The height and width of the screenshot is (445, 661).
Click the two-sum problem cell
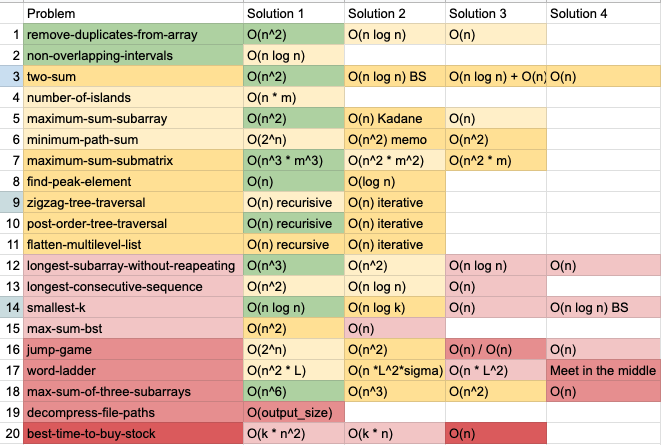(x=133, y=76)
